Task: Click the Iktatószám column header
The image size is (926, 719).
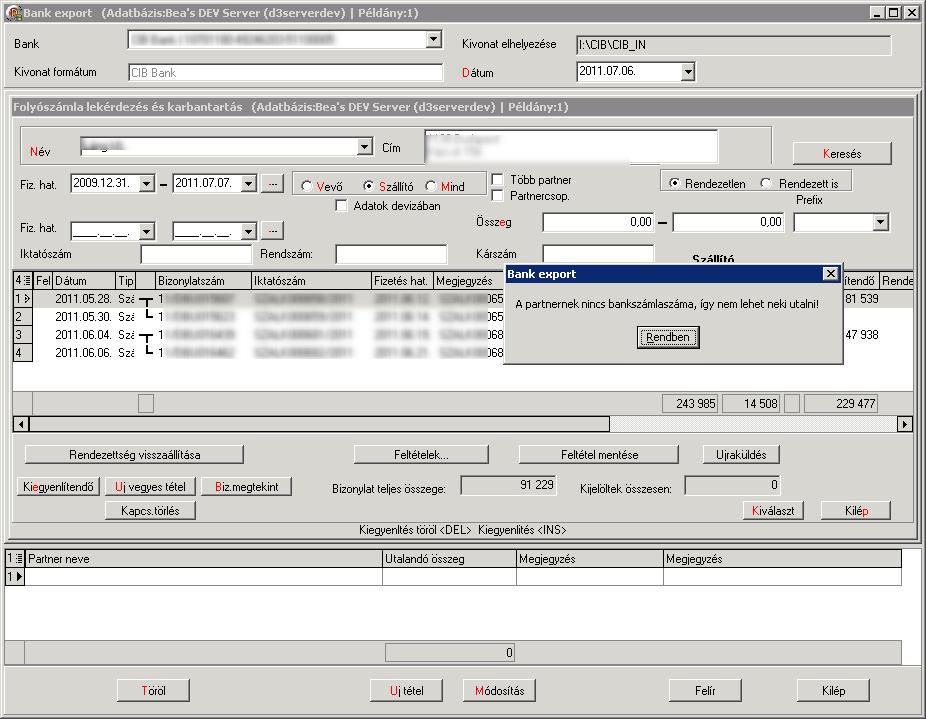Action: (312, 281)
